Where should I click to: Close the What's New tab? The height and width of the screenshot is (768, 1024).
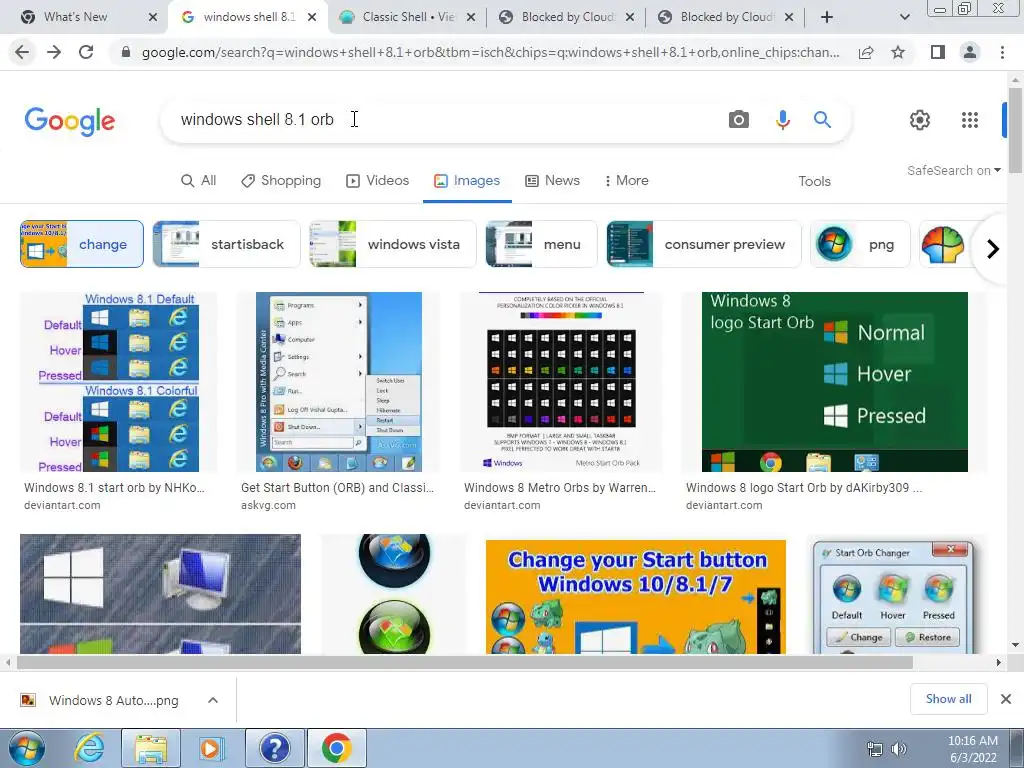click(x=153, y=17)
